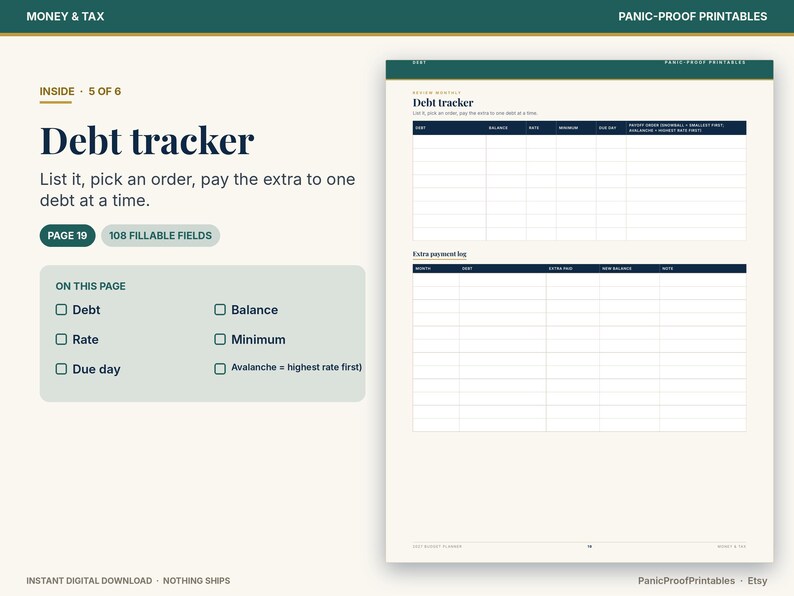Screen dimensions: 794x596
Task: Click INSTANT DIGITAL DOWNLOAD · NOTHING SHIPS footer text
Action: click(128, 581)
